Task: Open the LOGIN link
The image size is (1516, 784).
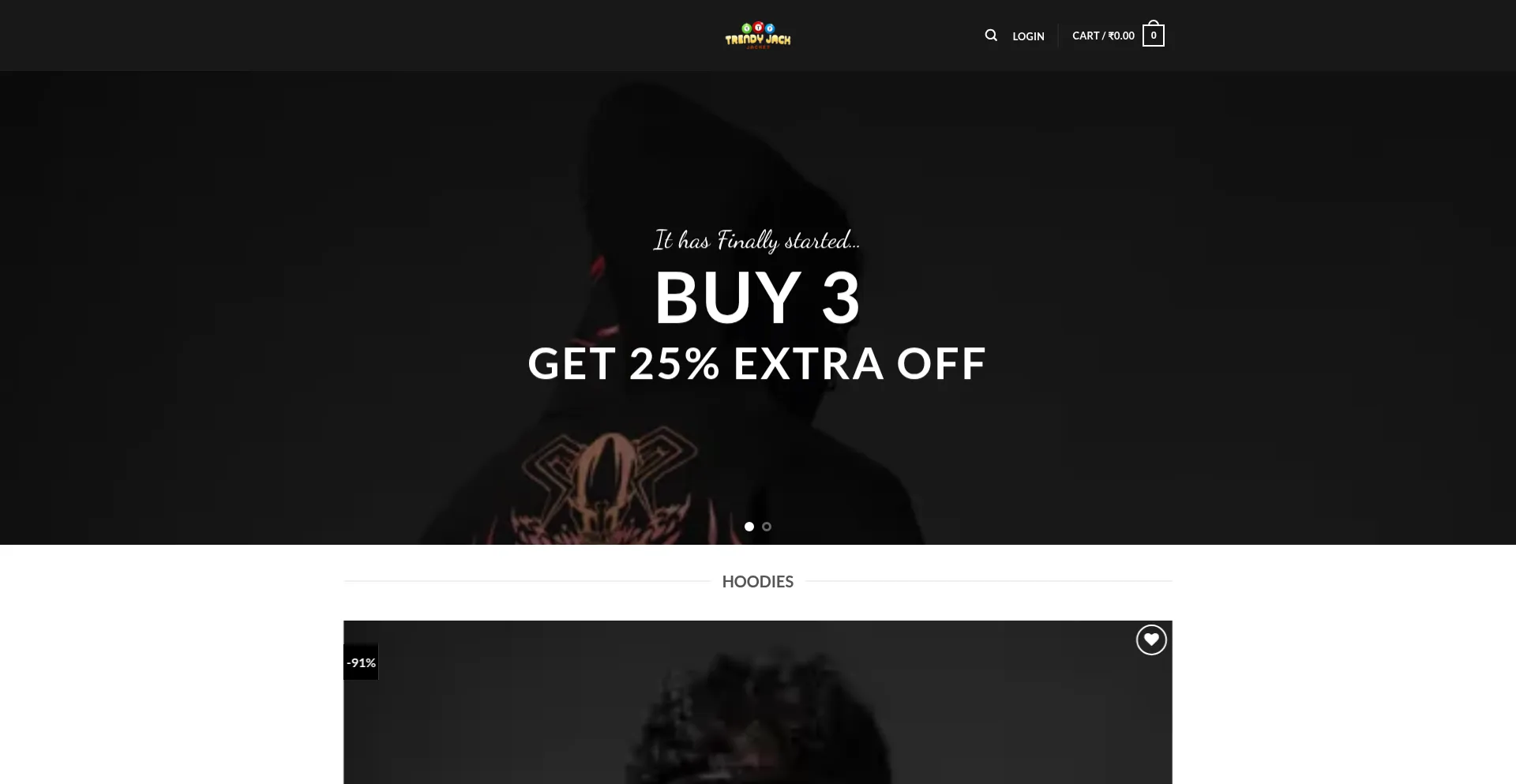Action: (x=1028, y=36)
